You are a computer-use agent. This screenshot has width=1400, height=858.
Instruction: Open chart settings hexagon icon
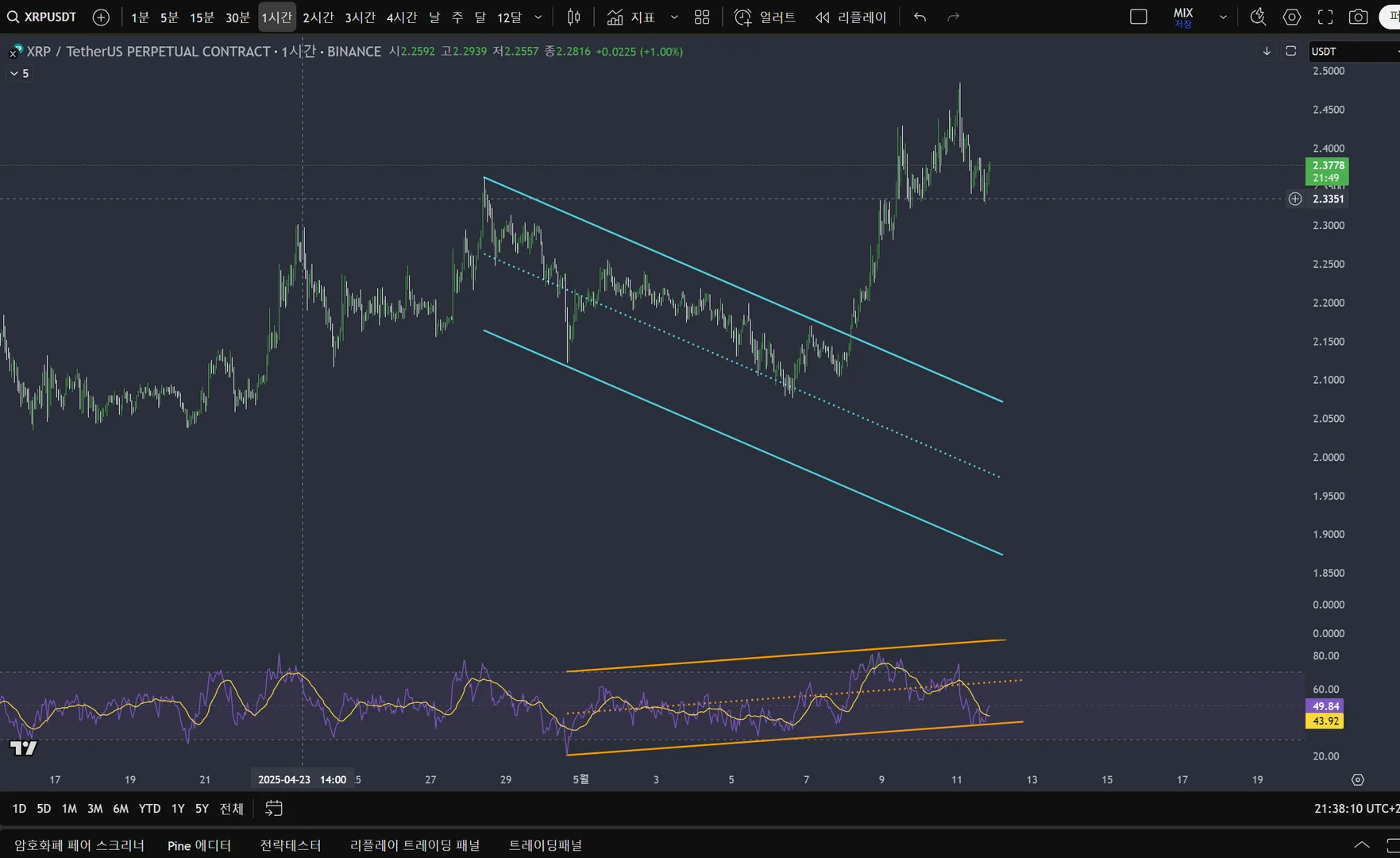[x=1292, y=17]
